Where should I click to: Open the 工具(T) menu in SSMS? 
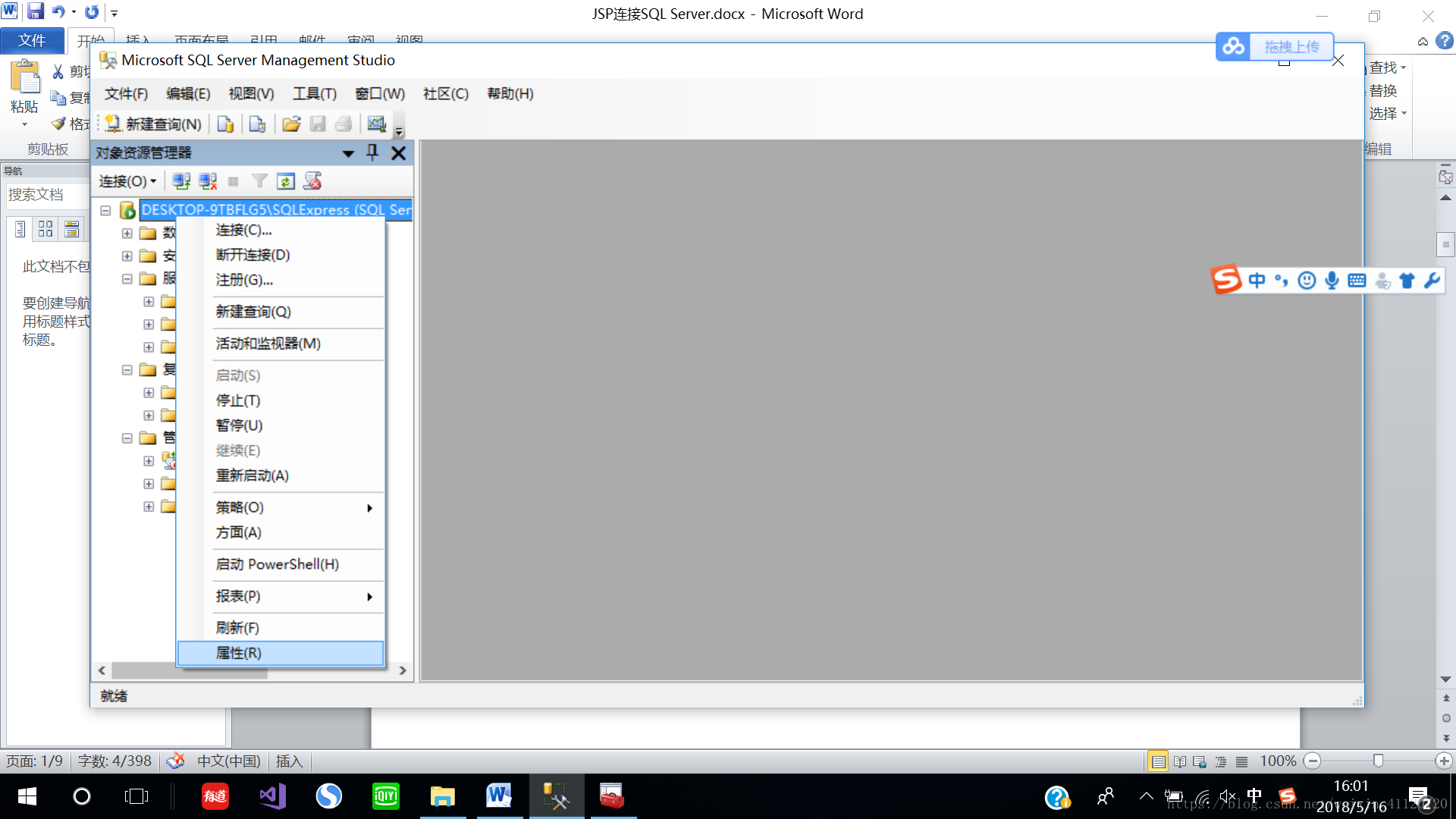[x=315, y=94]
